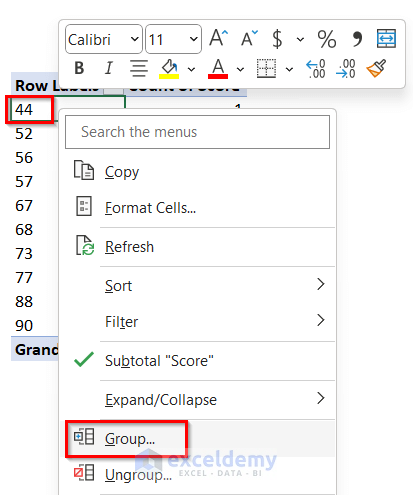The width and height of the screenshot is (413, 495).
Task: Choose Format Cells... menu entry
Action: 197,208
